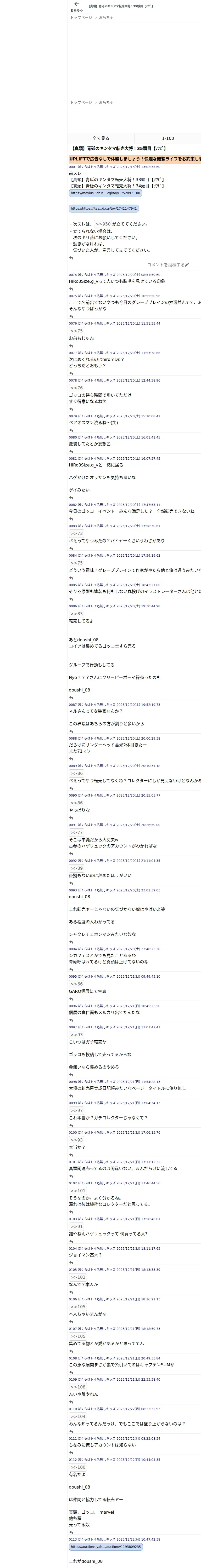Screen dimensions: 201x1568
Task: Select the thread title 【真頭】青砥のキンタマ転売大将！35頭目 heading
Action: click(x=119, y=148)
